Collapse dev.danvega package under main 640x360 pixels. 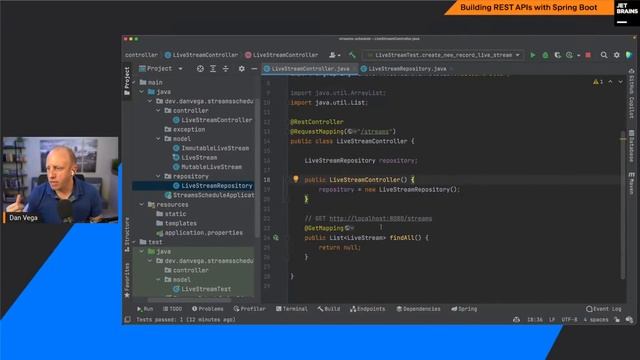(x=150, y=101)
